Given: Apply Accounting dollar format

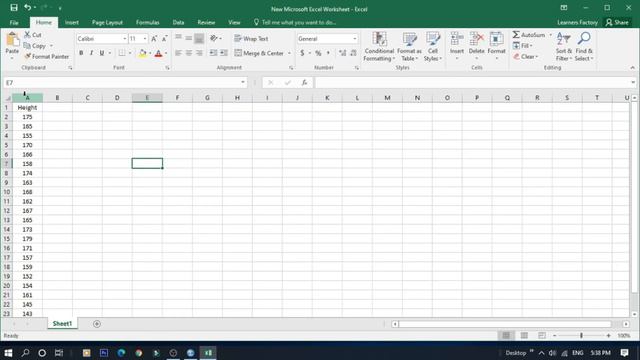Looking at the screenshot, I should [302, 53].
